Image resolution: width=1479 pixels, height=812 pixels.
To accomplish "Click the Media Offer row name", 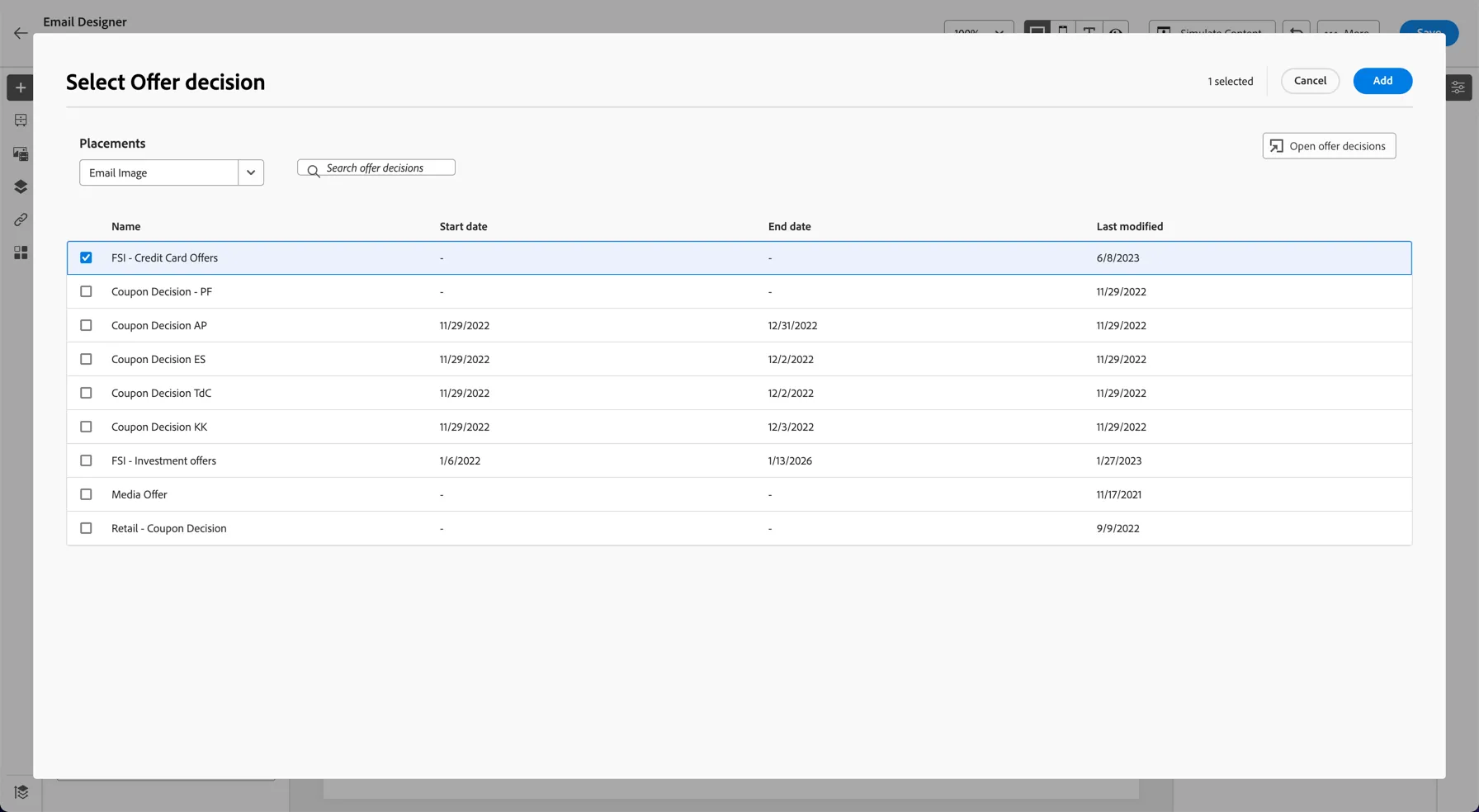I will (139, 494).
